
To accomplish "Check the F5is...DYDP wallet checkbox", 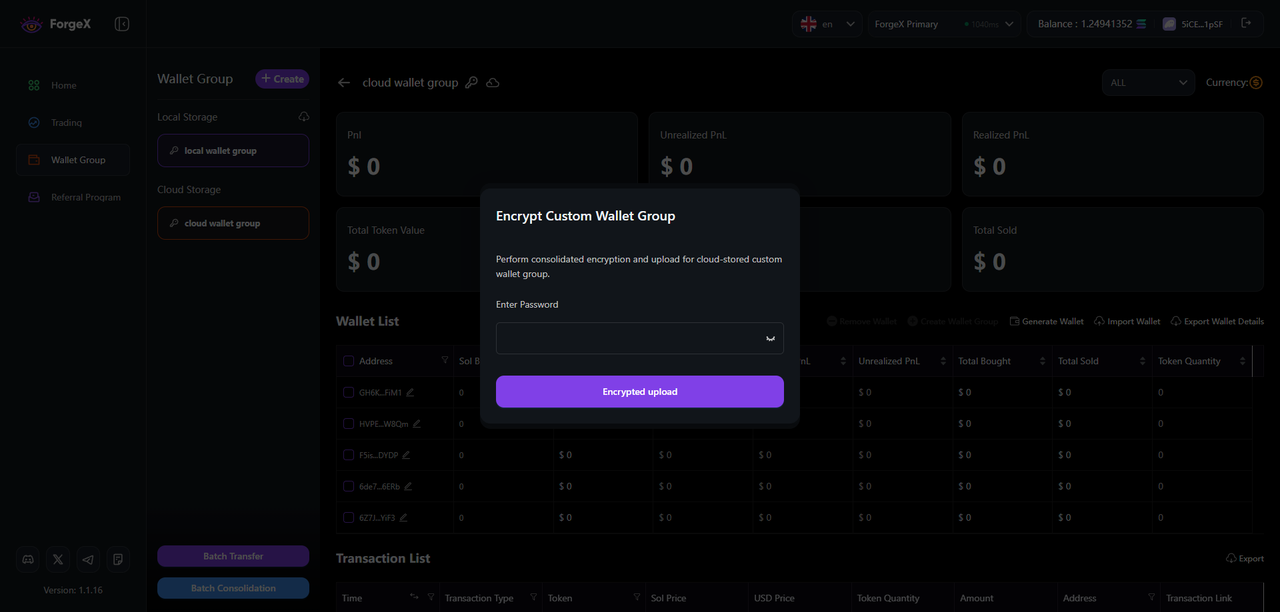I will click(x=349, y=455).
